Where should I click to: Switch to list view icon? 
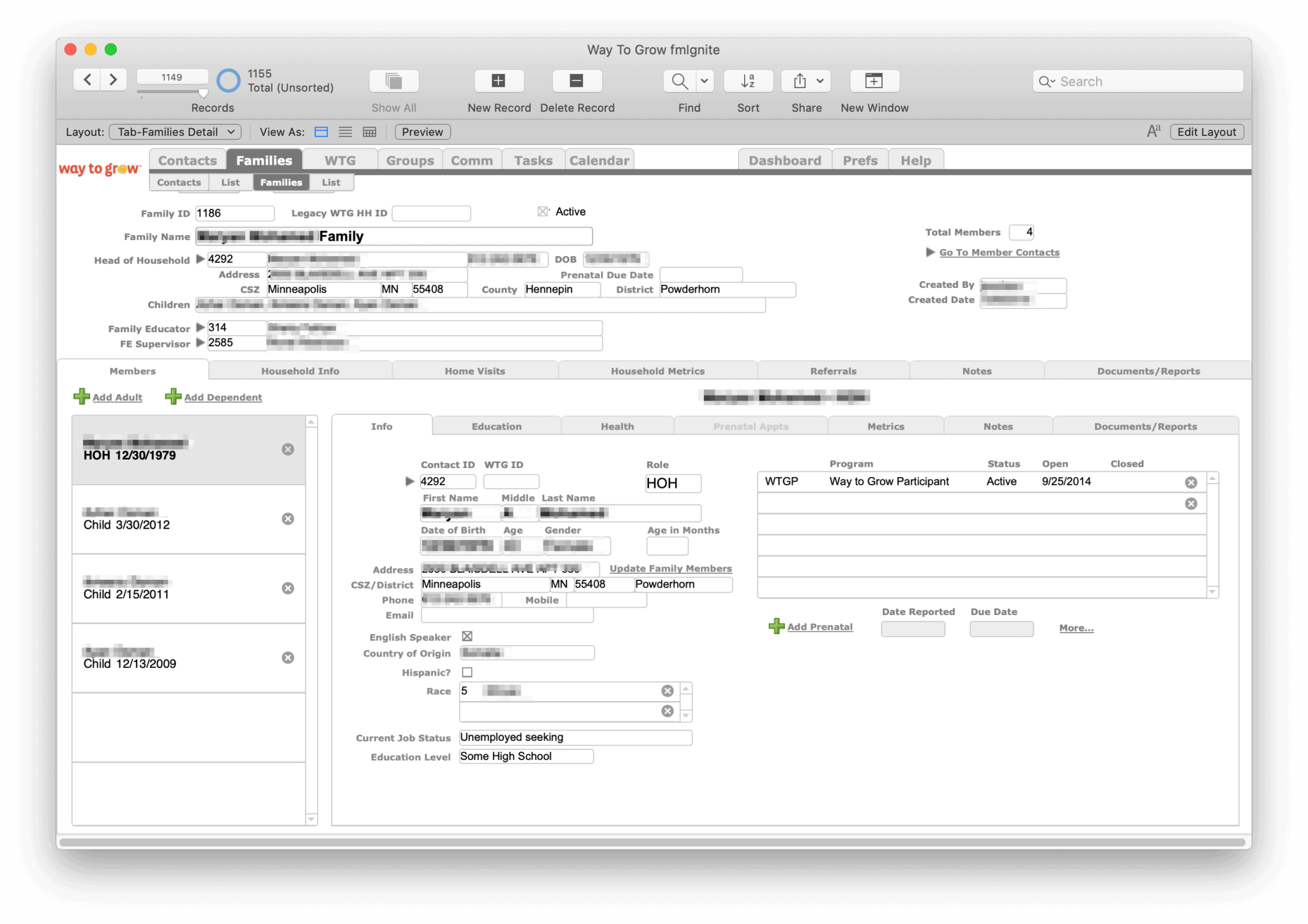[x=345, y=132]
